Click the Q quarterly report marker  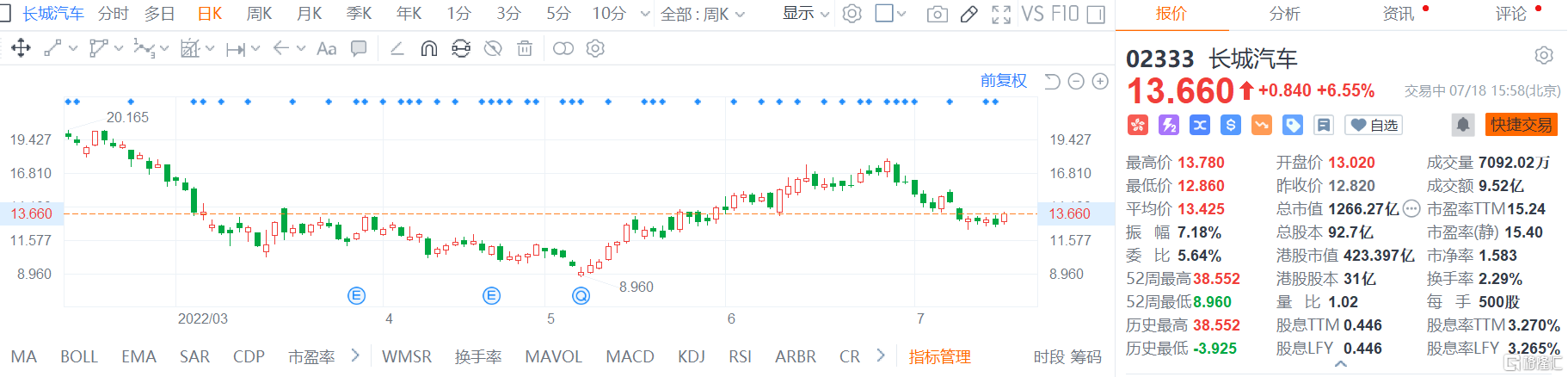pyautogui.click(x=581, y=296)
